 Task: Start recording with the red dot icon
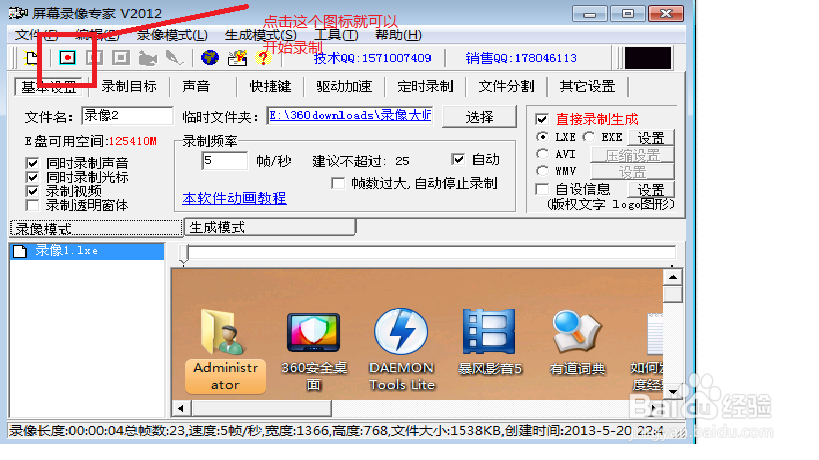point(67,57)
